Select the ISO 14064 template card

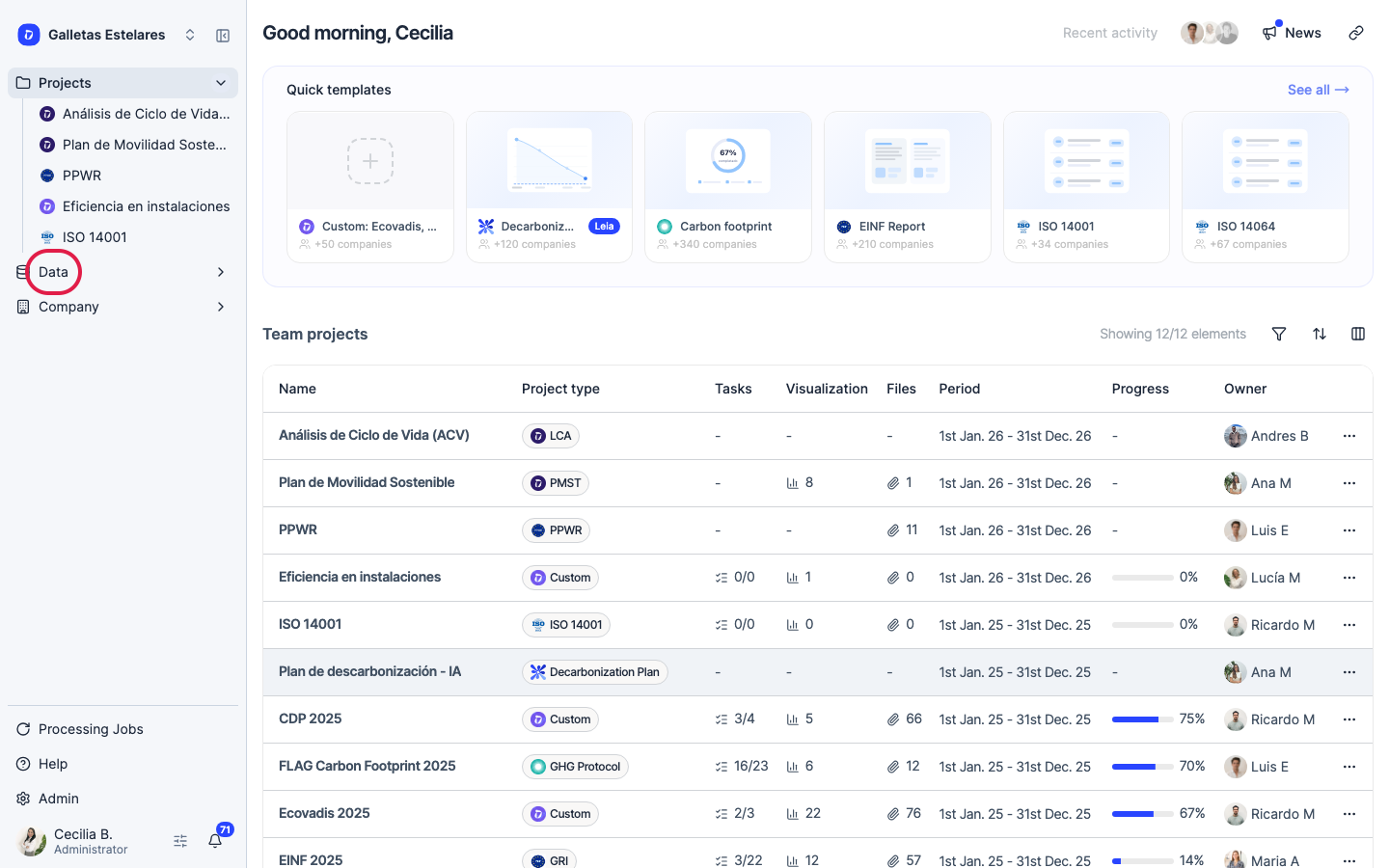(x=1266, y=187)
